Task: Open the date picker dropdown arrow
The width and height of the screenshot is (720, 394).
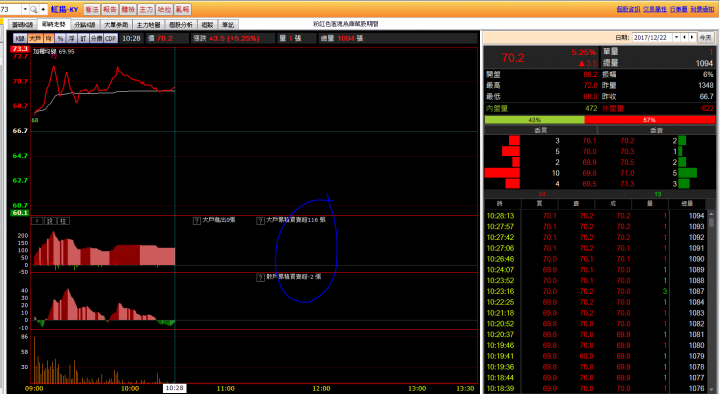Action: (676, 38)
